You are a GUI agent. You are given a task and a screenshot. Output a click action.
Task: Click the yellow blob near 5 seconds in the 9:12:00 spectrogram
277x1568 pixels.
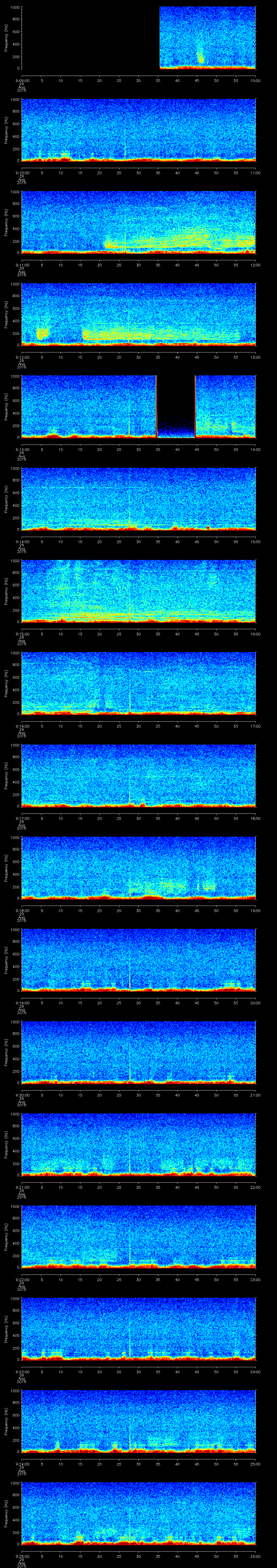pos(42,333)
